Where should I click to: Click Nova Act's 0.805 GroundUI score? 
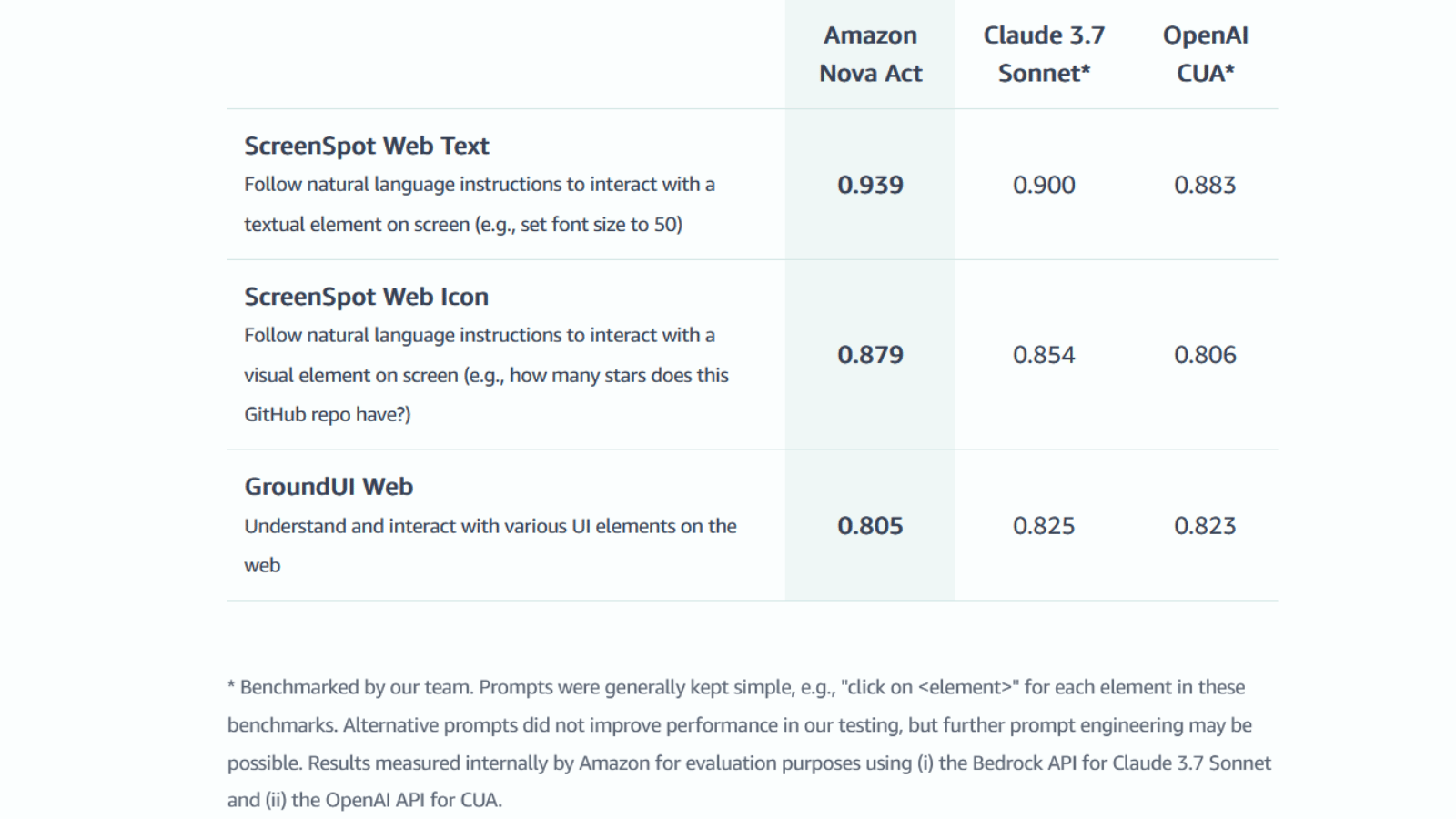(870, 526)
